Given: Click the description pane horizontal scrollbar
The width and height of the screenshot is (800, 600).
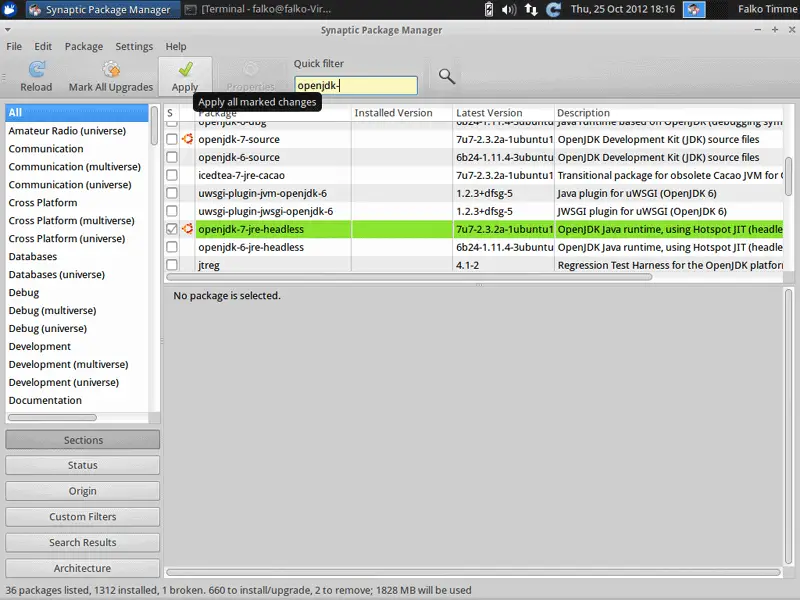Looking at the screenshot, I should pyautogui.click(x=473, y=572).
